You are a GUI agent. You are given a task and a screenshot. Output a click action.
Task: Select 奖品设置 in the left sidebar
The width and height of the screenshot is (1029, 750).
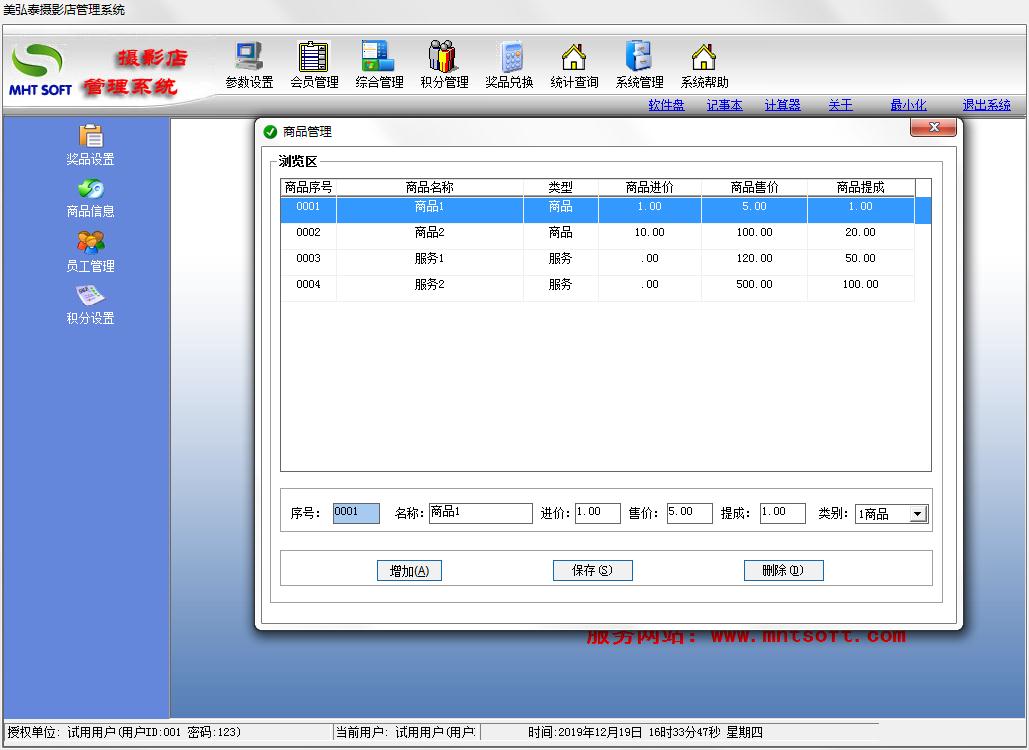click(91, 145)
